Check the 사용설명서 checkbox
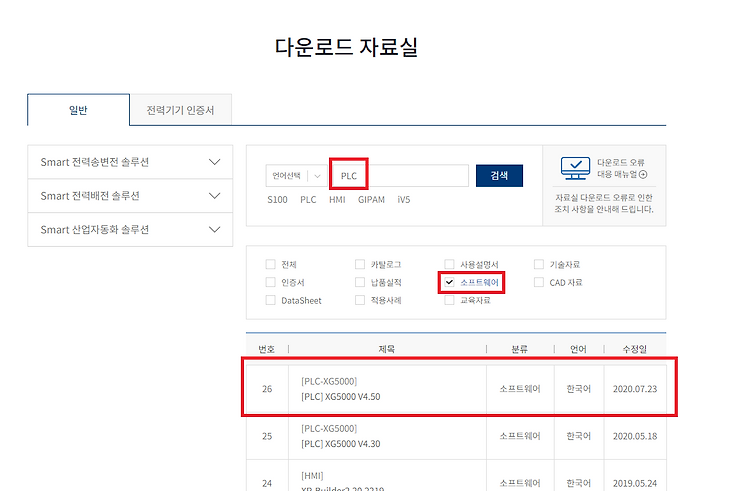 tap(449, 264)
